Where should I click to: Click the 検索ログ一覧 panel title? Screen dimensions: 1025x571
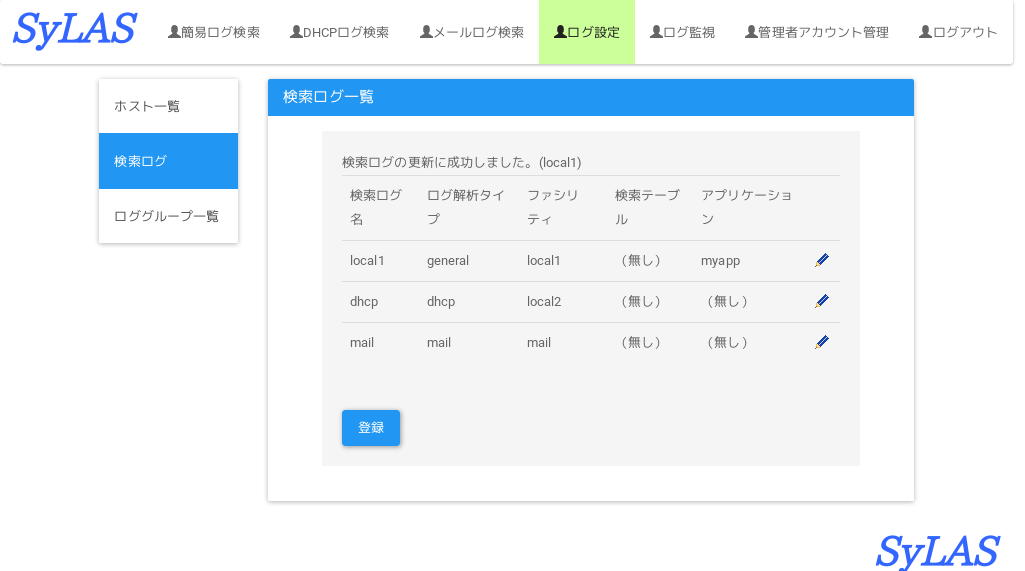[x=328, y=97]
